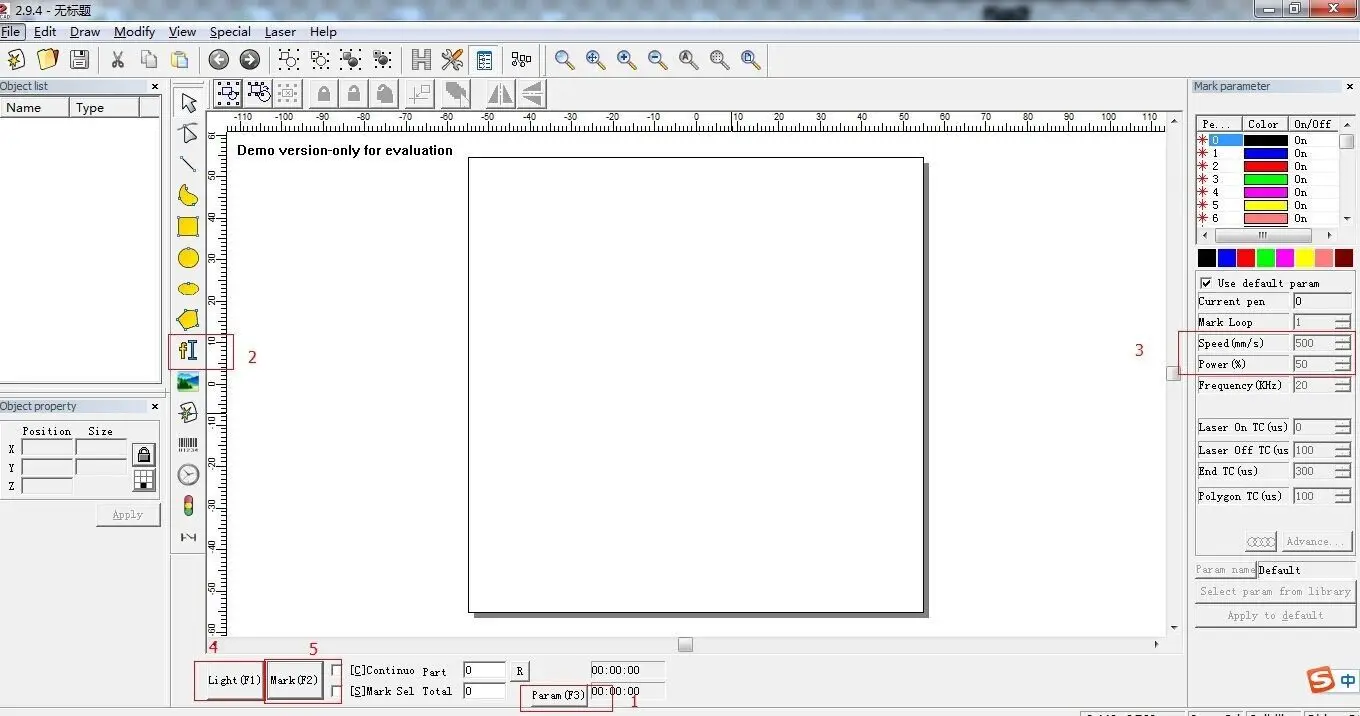
Task: Click the canvas horizontal scrollbar thumb
Action: click(685, 644)
